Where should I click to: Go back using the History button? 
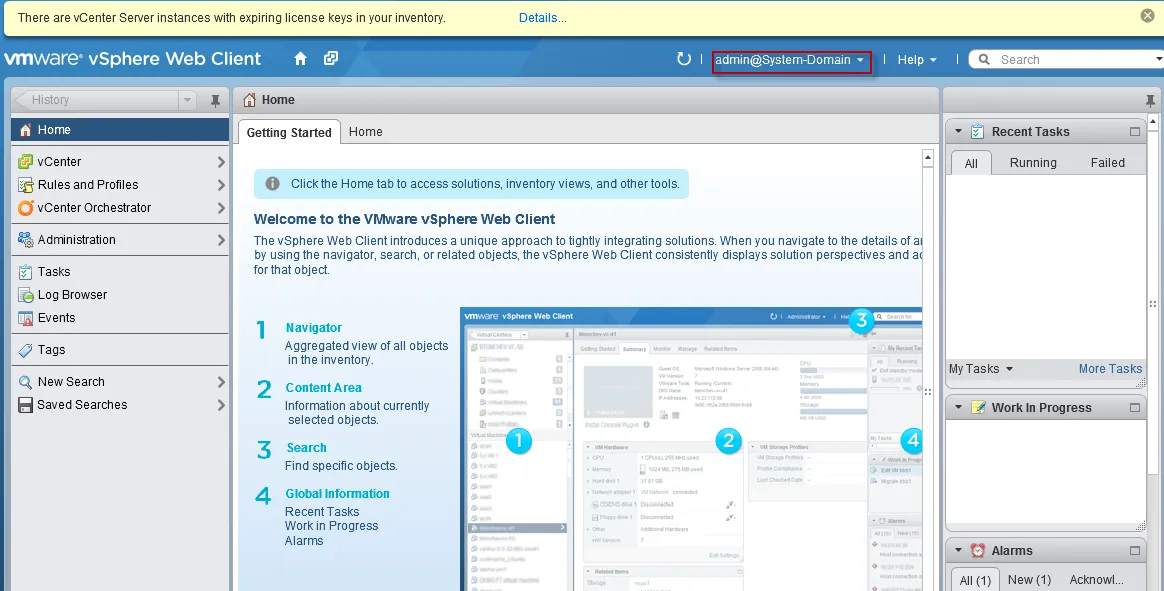pos(97,99)
